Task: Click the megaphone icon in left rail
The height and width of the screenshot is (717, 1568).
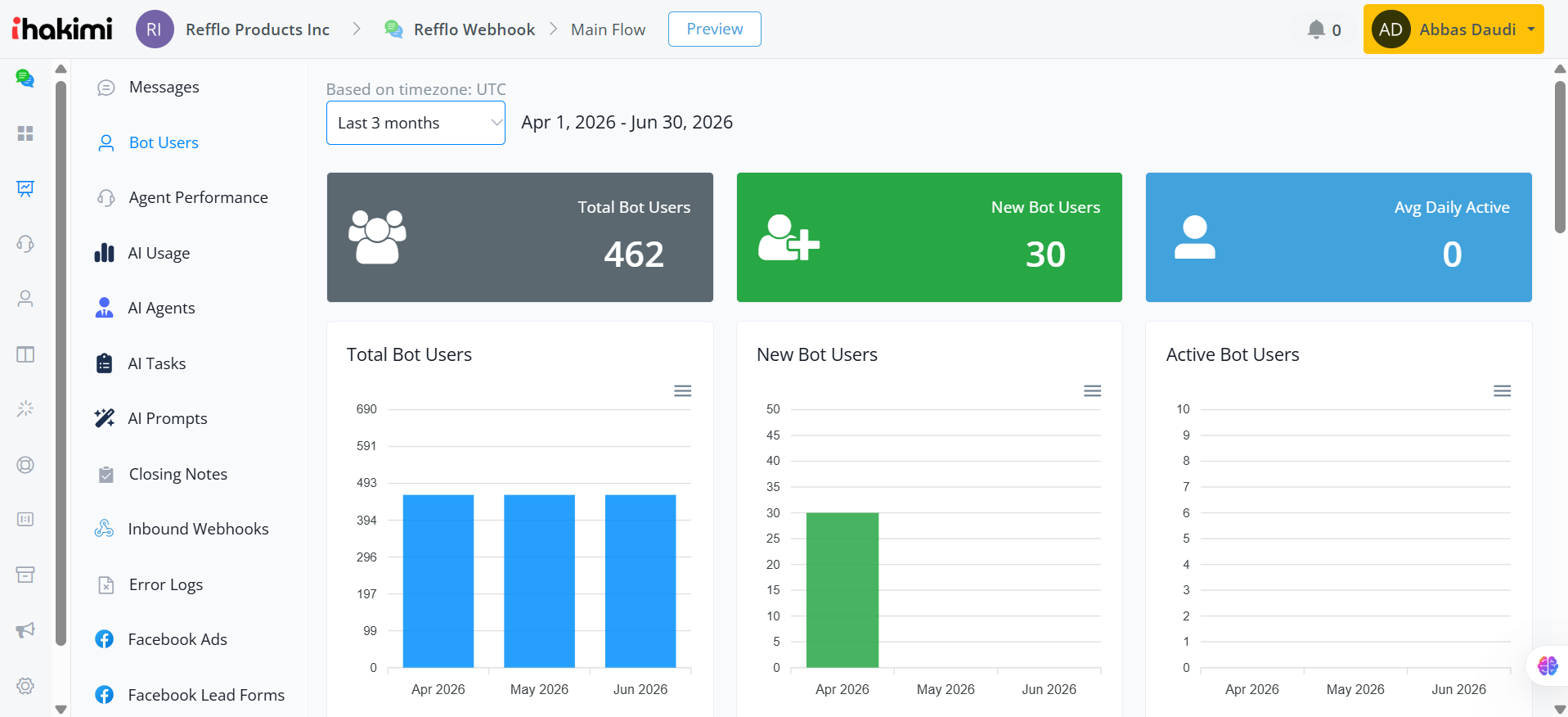Action: pos(25,629)
